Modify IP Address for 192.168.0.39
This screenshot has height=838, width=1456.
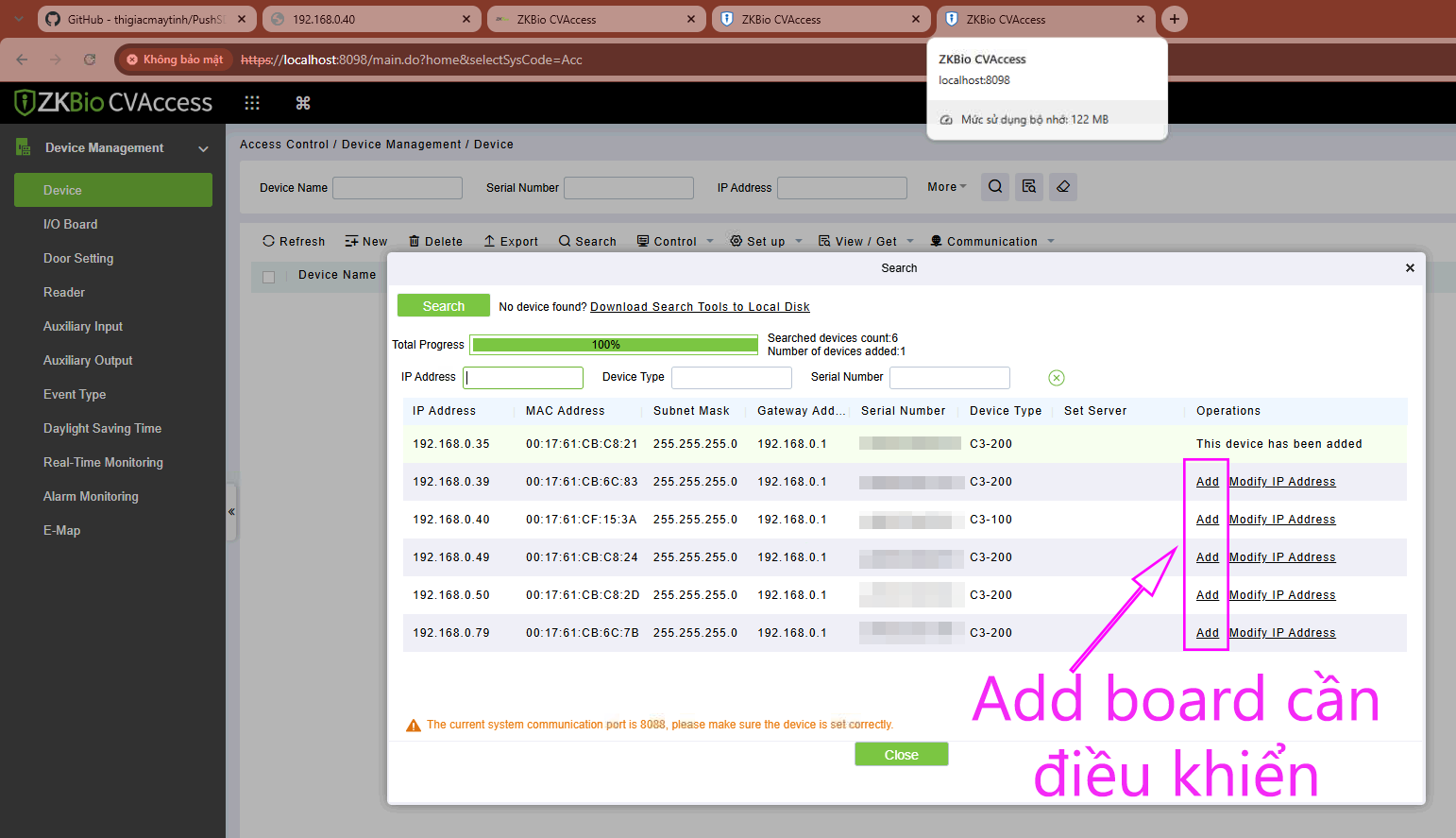(1282, 482)
